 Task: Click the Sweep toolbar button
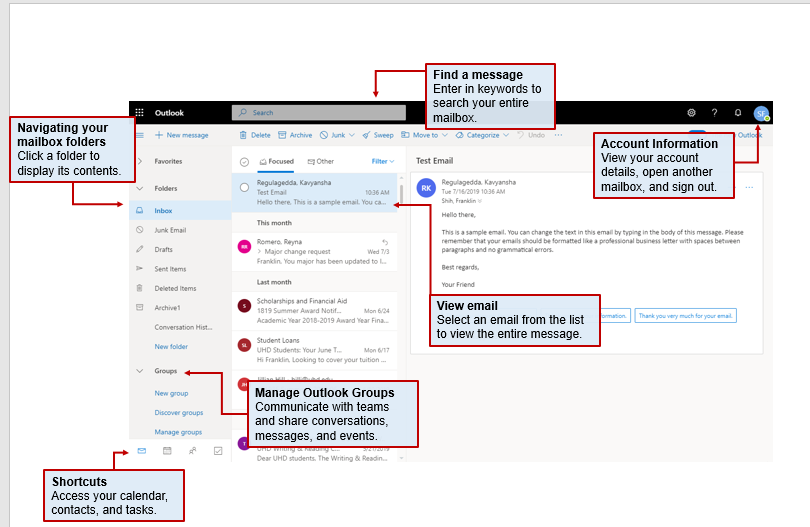coord(378,135)
